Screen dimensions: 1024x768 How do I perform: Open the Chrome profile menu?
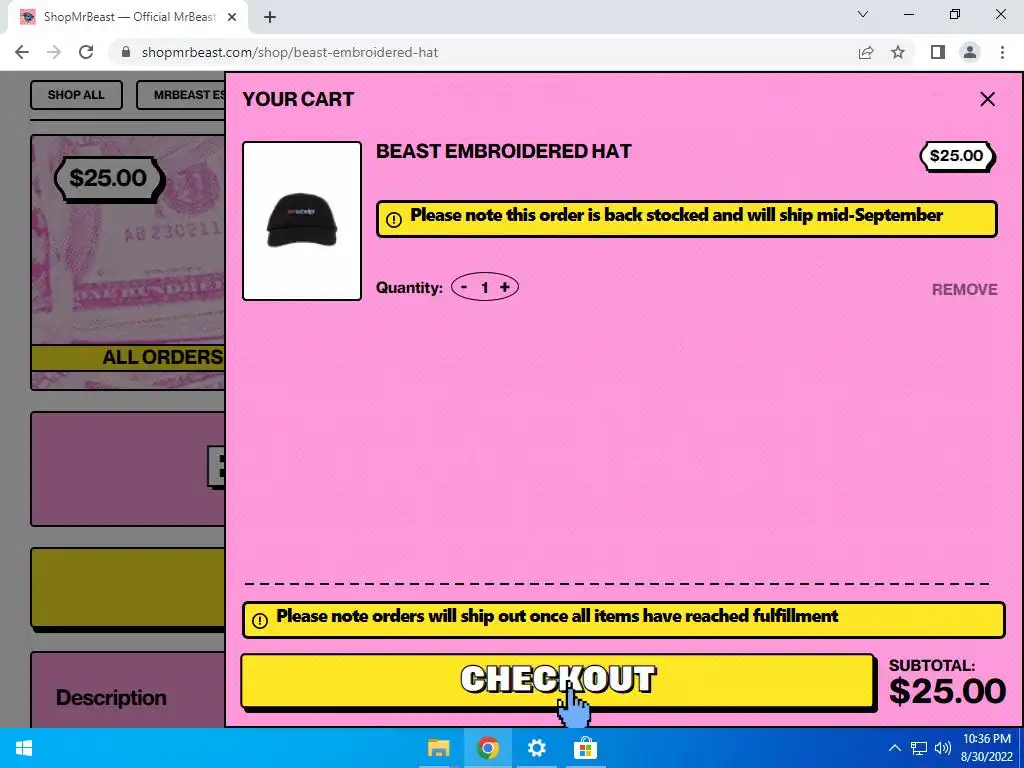click(970, 52)
